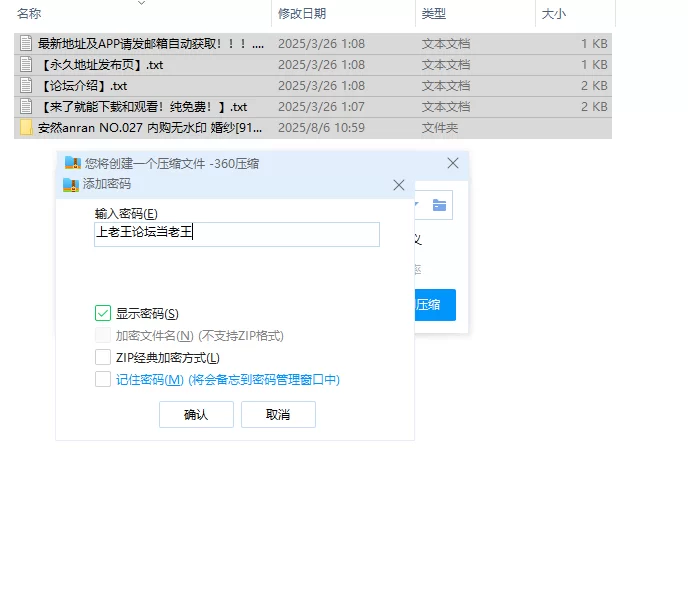Sort files by 类型 column header
The height and width of the screenshot is (613, 688).
point(434,14)
